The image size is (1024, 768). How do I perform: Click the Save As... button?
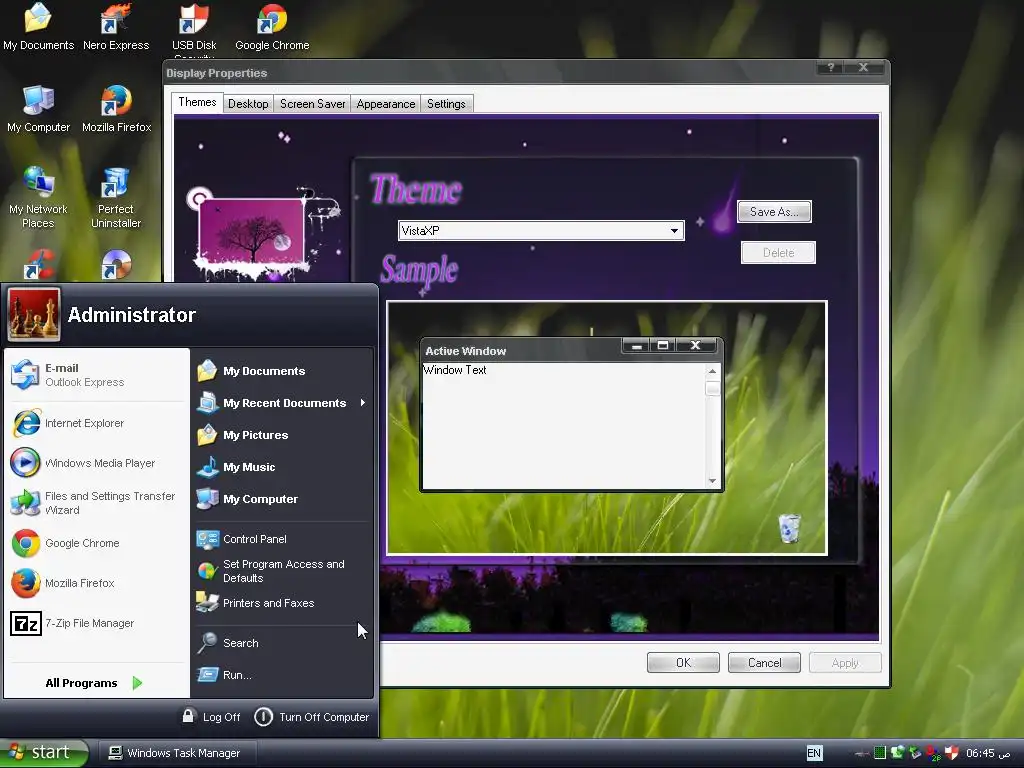pyautogui.click(x=774, y=212)
